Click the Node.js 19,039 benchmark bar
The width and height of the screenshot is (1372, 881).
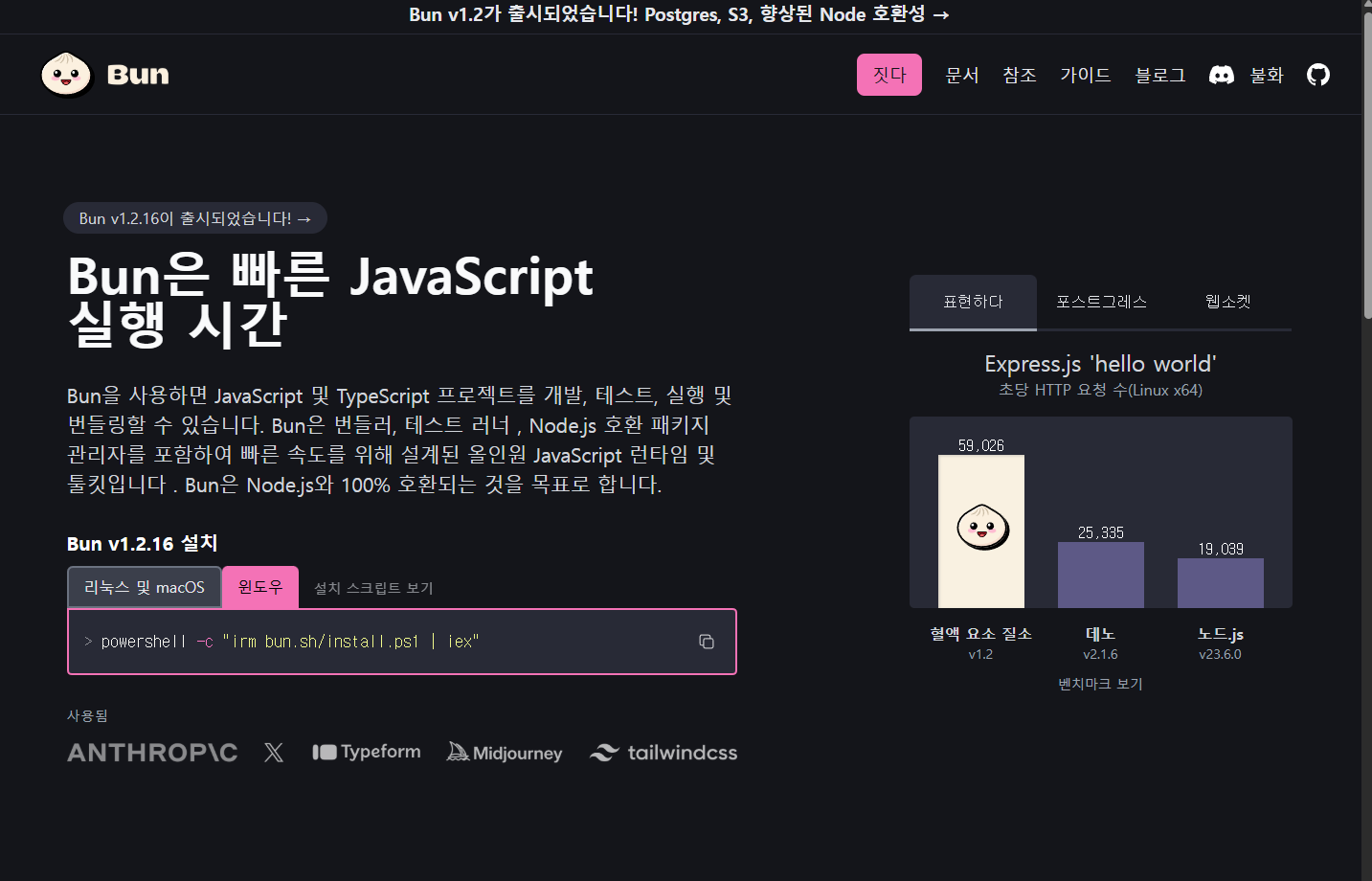pos(1221,583)
